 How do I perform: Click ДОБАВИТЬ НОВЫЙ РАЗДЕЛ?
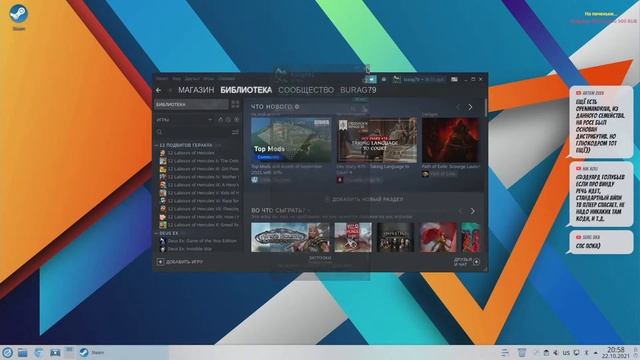click(x=364, y=199)
